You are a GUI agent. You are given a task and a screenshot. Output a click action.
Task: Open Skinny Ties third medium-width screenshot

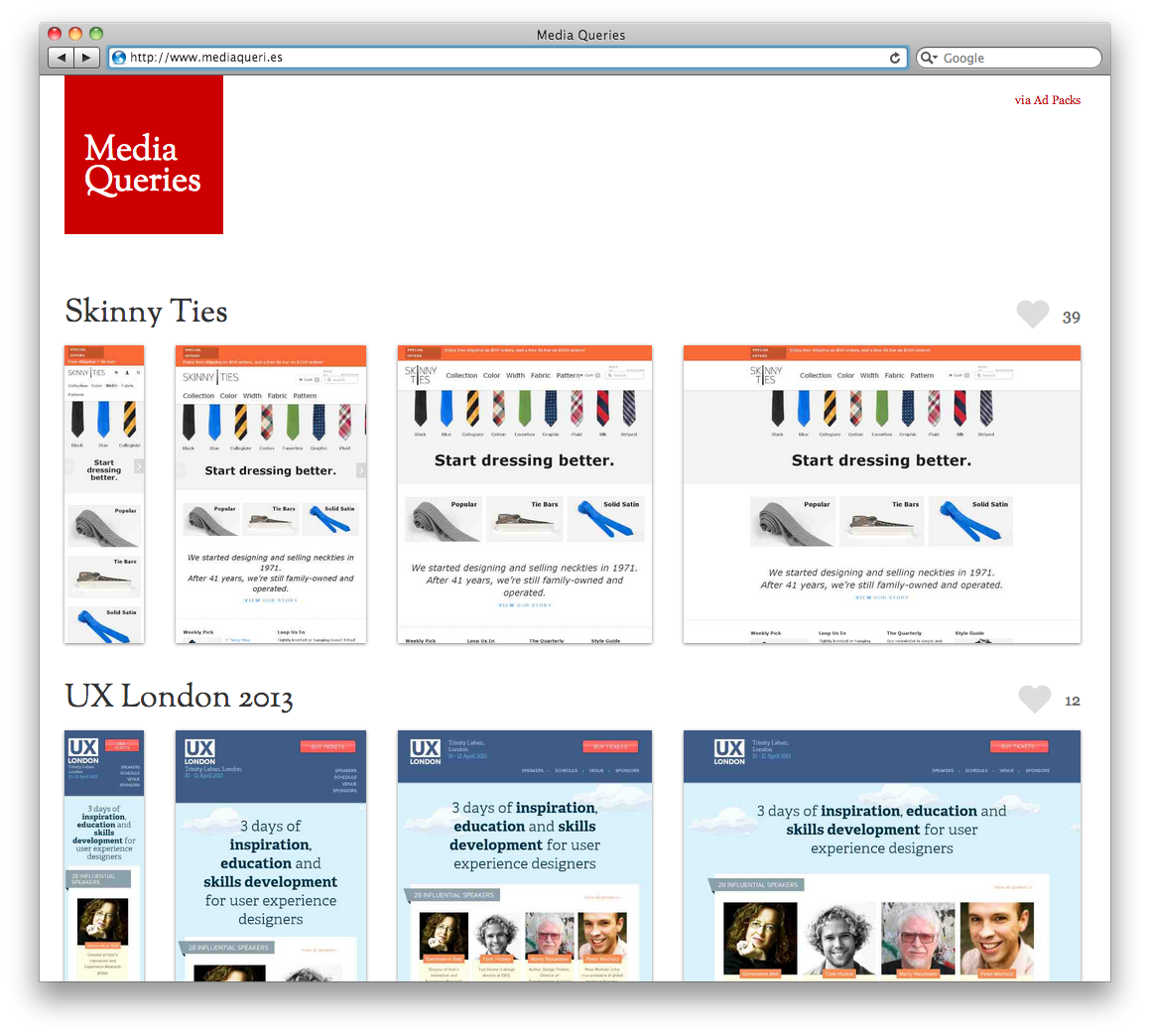[x=524, y=494]
